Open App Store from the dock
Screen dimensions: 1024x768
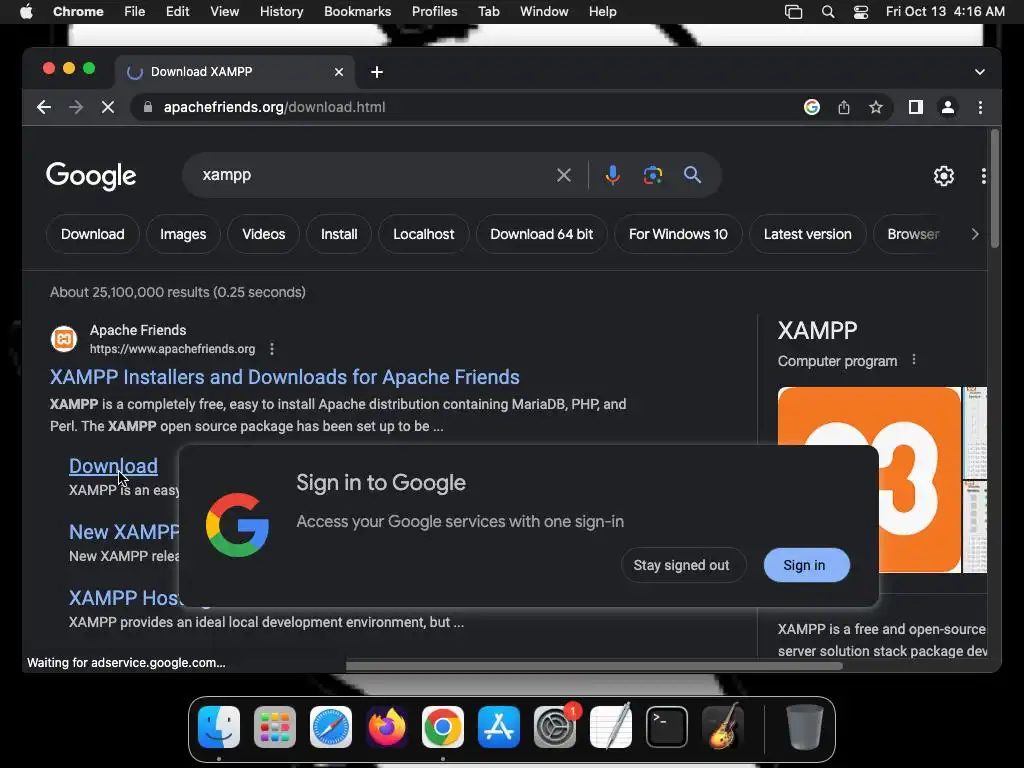pos(499,727)
